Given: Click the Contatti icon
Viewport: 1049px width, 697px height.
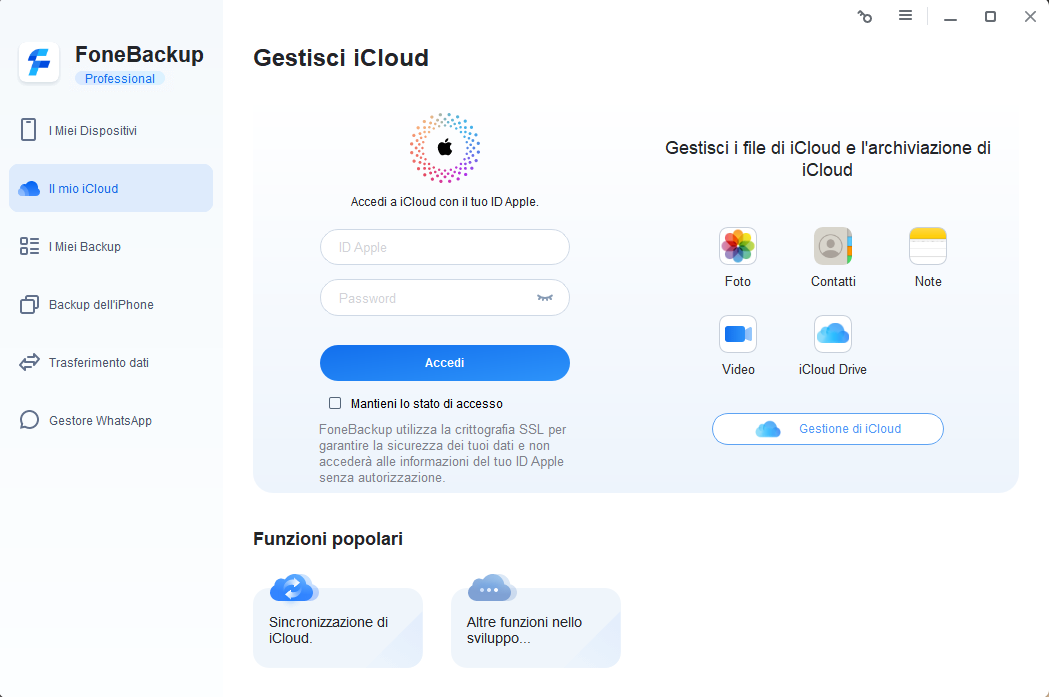Looking at the screenshot, I should coord(833,245).
